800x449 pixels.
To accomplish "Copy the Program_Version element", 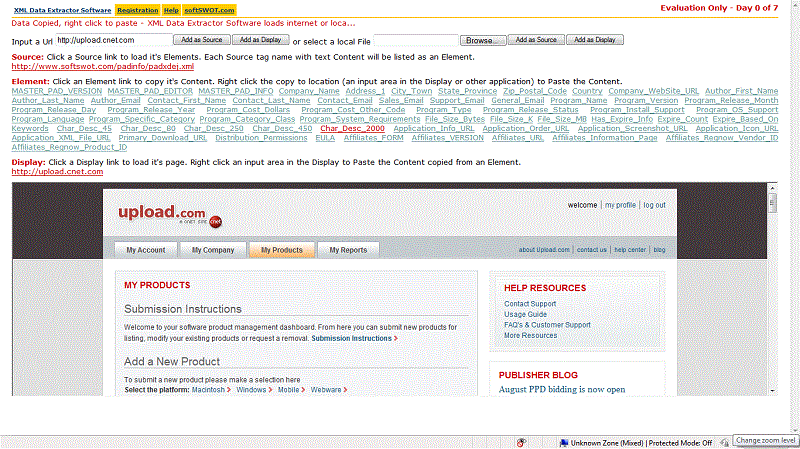I will [646, 101].
